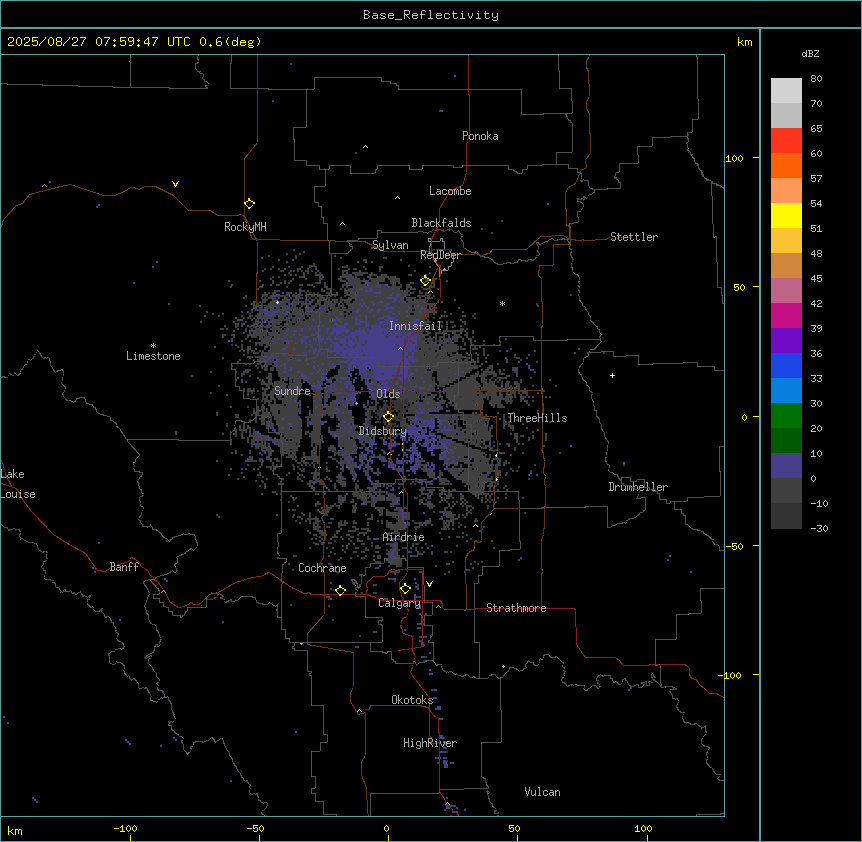The image size is (862, 842).
Task: Click the Banff label
Action: pos(124,567)
